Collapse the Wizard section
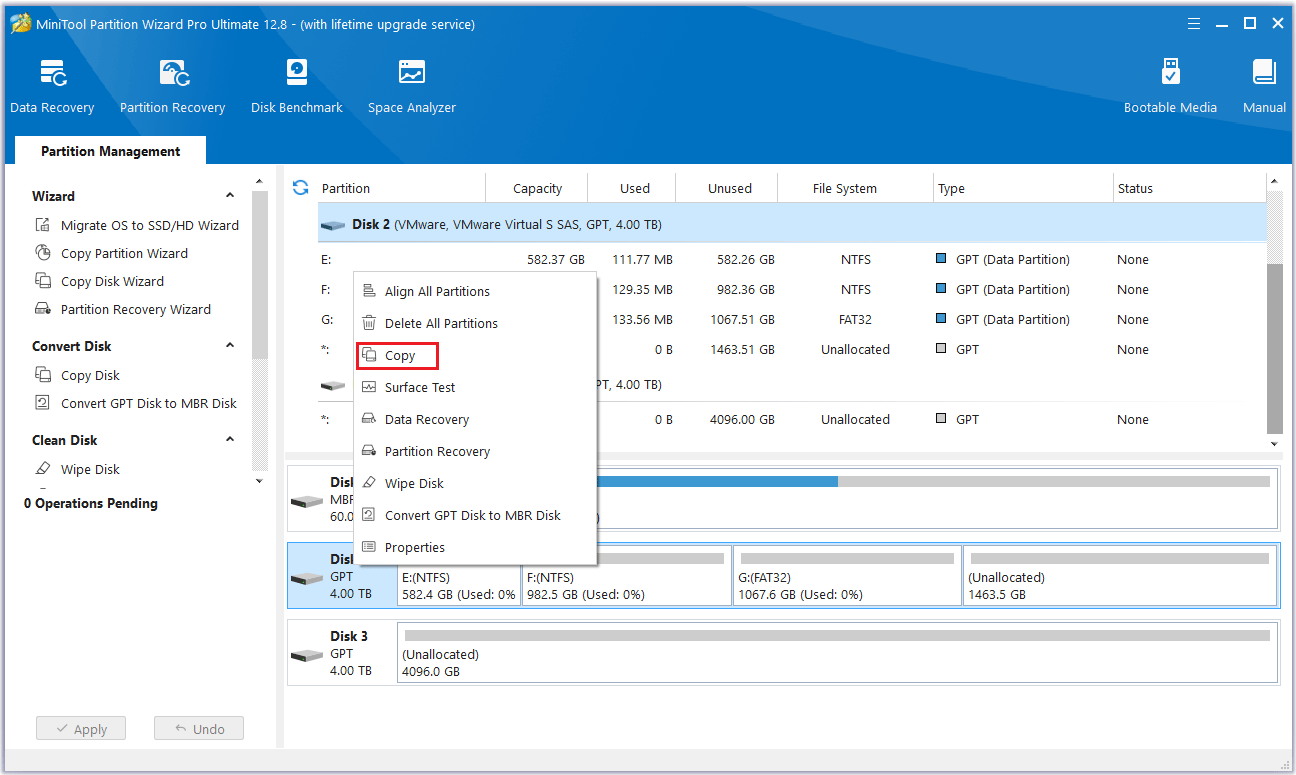1296x775 pixels. click(x=230, y=196)
